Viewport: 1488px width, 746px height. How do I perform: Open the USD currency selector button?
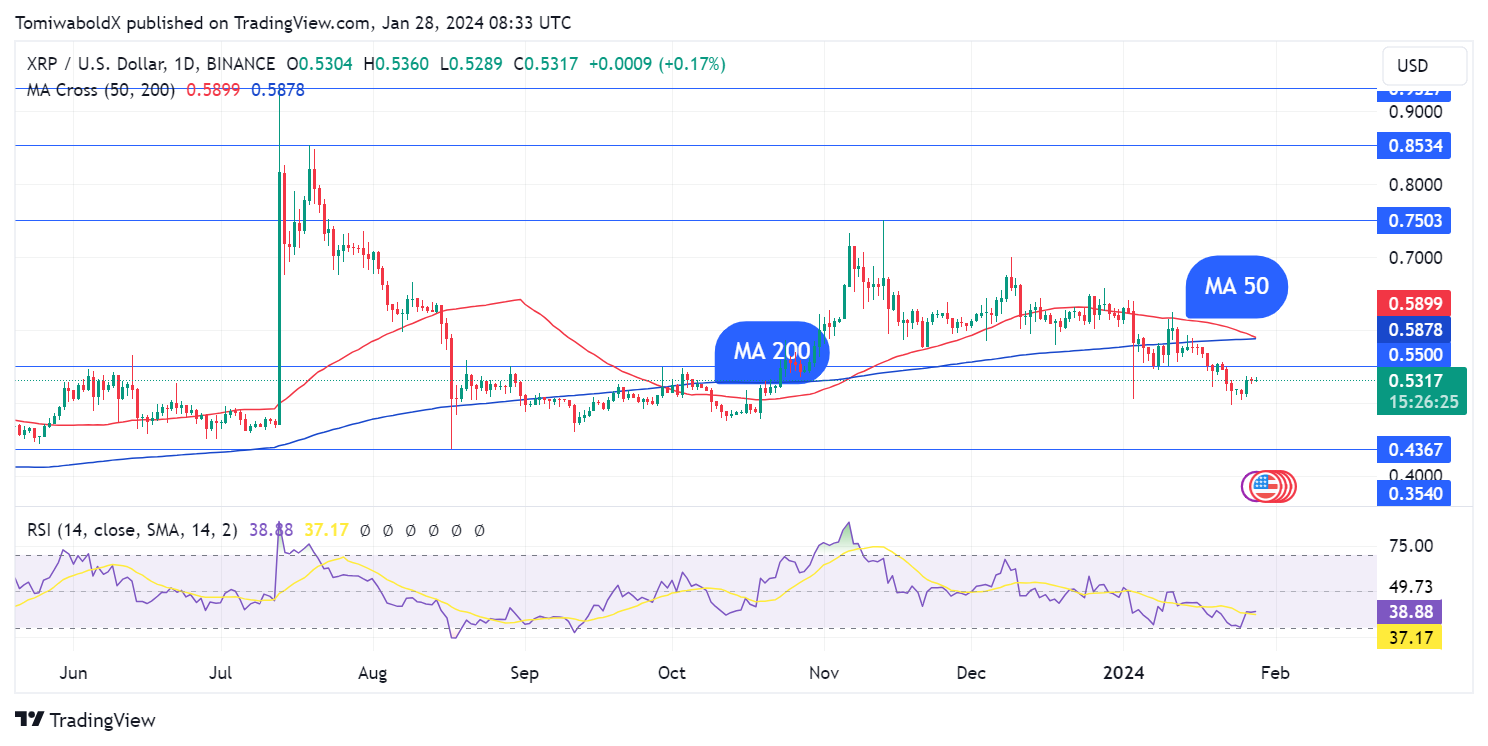point(1425,66)
